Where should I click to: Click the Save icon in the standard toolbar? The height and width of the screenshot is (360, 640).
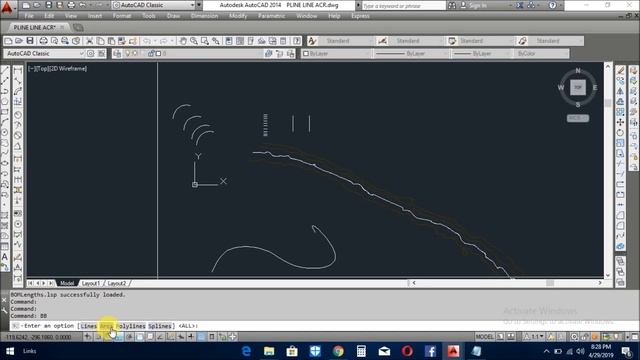click(x=30, y=41)
